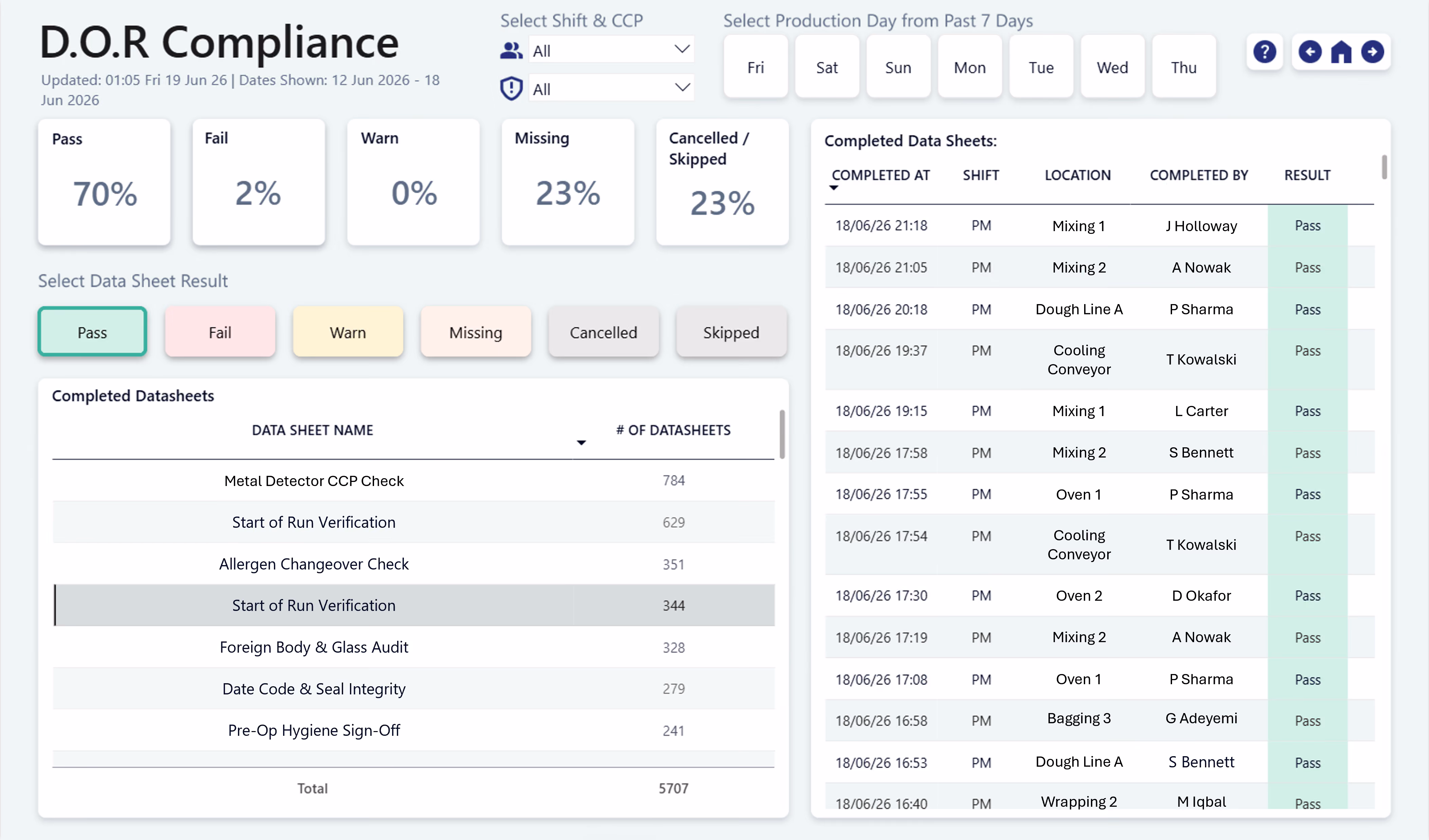Toggle the Warn result filter

point(348,332)
